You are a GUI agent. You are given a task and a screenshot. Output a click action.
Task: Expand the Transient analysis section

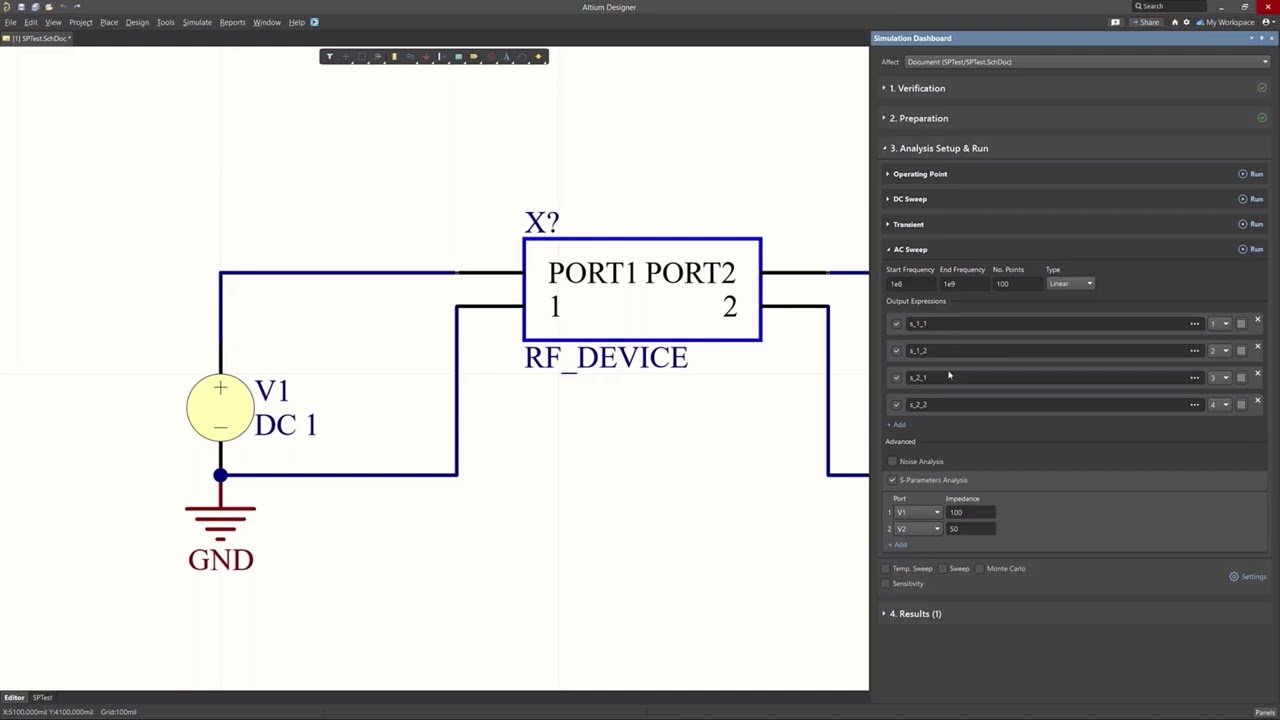[x=908, y=224]
